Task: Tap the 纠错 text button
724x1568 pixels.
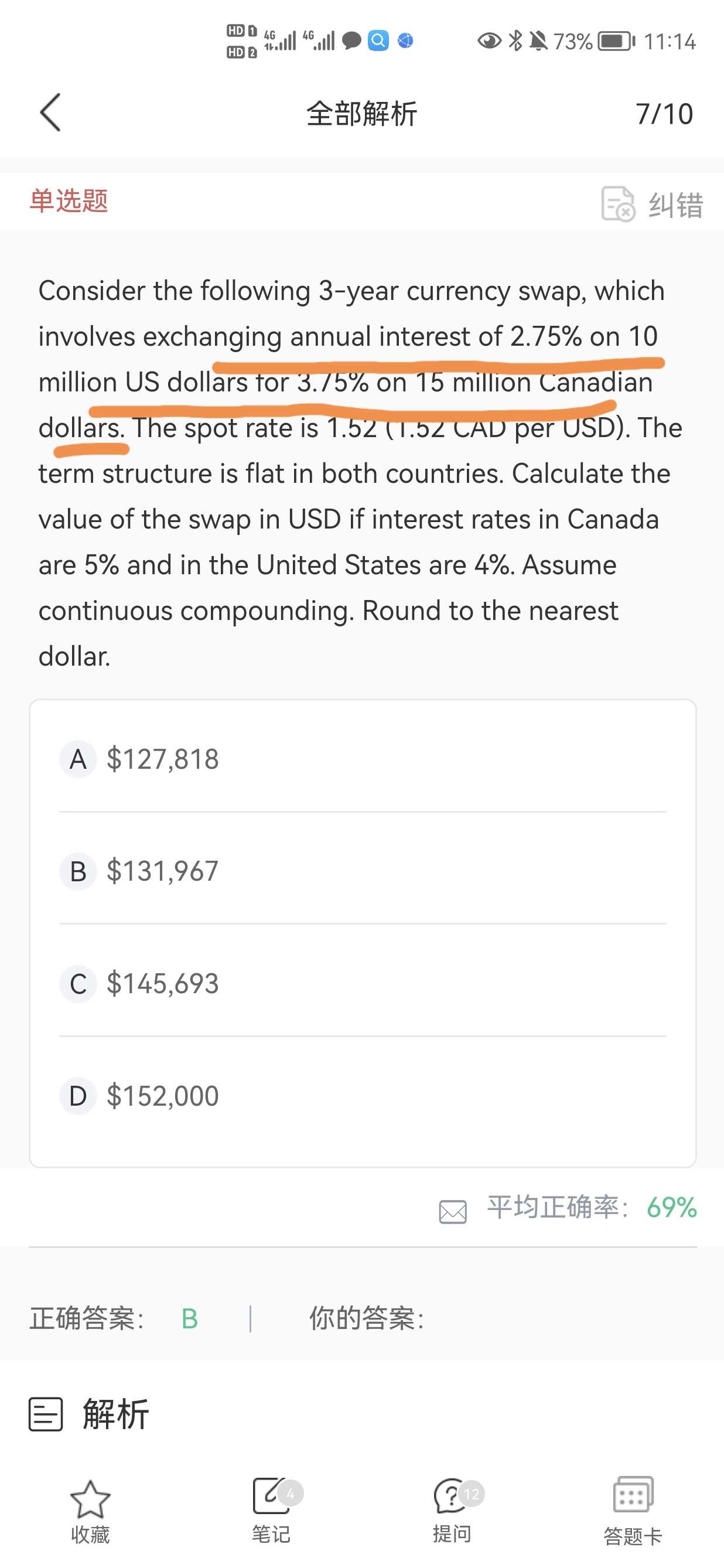Action: [675, 204]
